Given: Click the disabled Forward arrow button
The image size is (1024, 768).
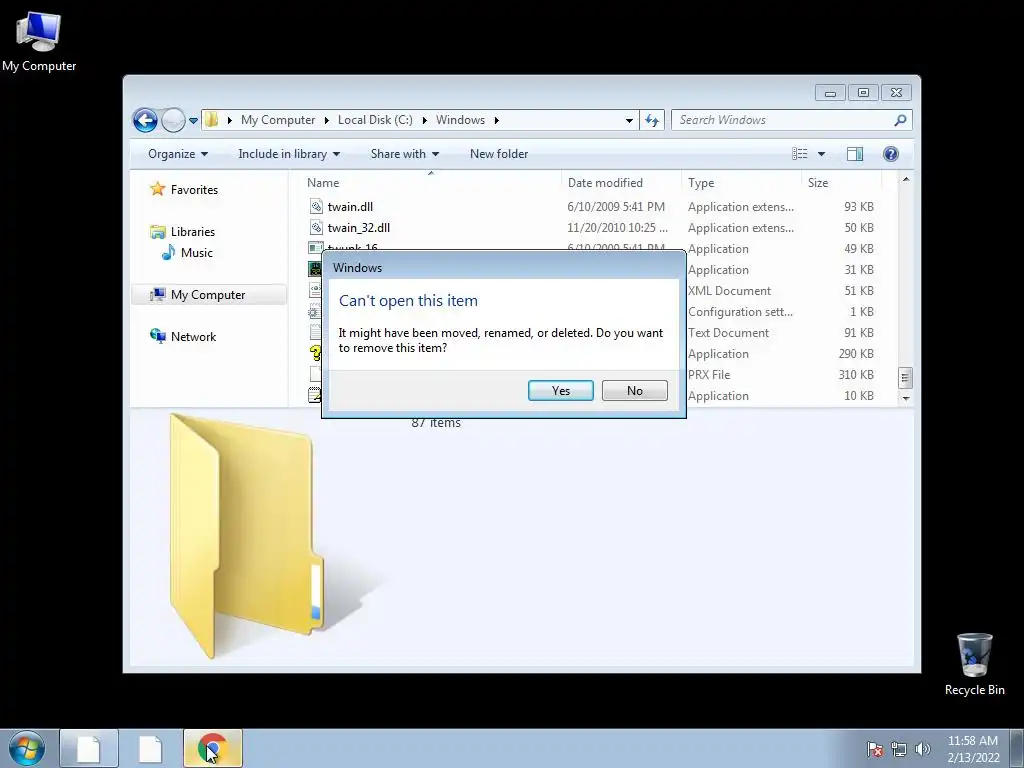Looking at the screenshot, I should (173, 120).
